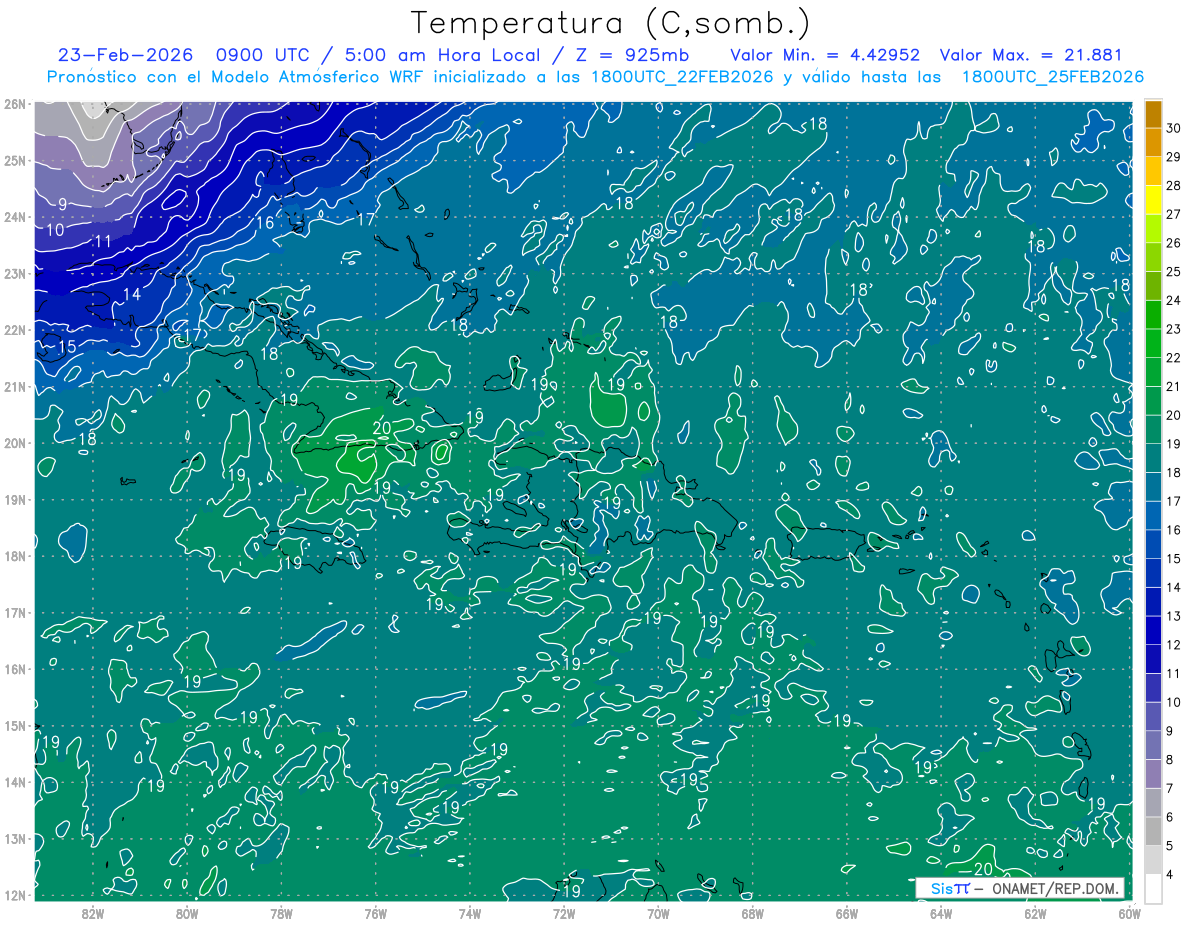The width and height of the screenshot is (1200, 927).
Task: Click the "66W" longitude axis label
Action: (x=847, y=913)
